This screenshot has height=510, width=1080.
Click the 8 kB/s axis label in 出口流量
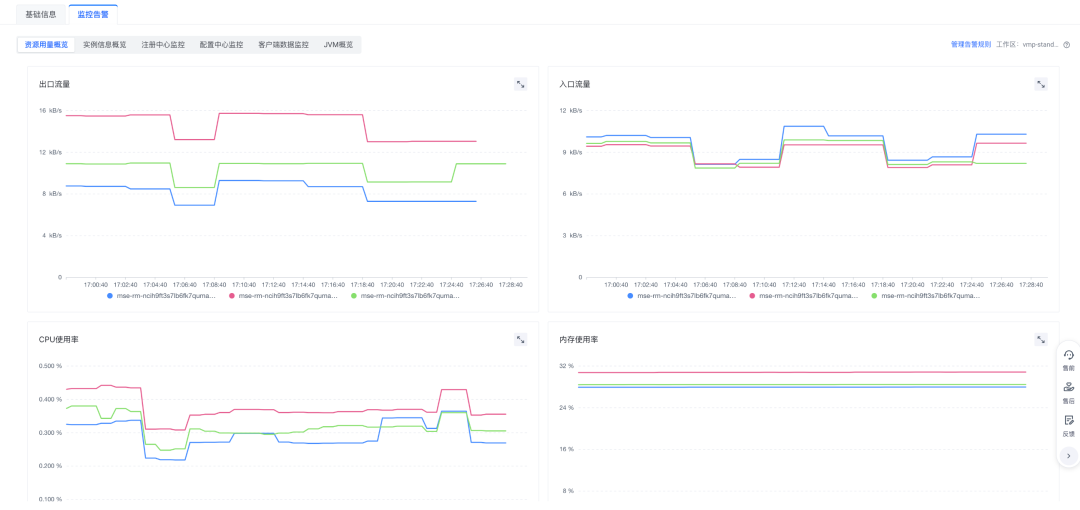(x=52, y=194)
